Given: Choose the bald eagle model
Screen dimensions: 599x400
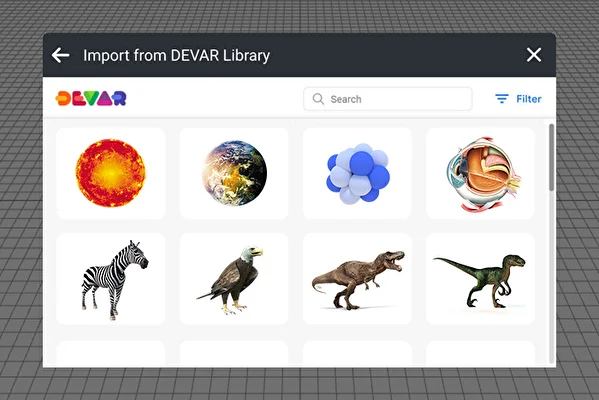Looking at the screenshot, I should tap(234, 279).
